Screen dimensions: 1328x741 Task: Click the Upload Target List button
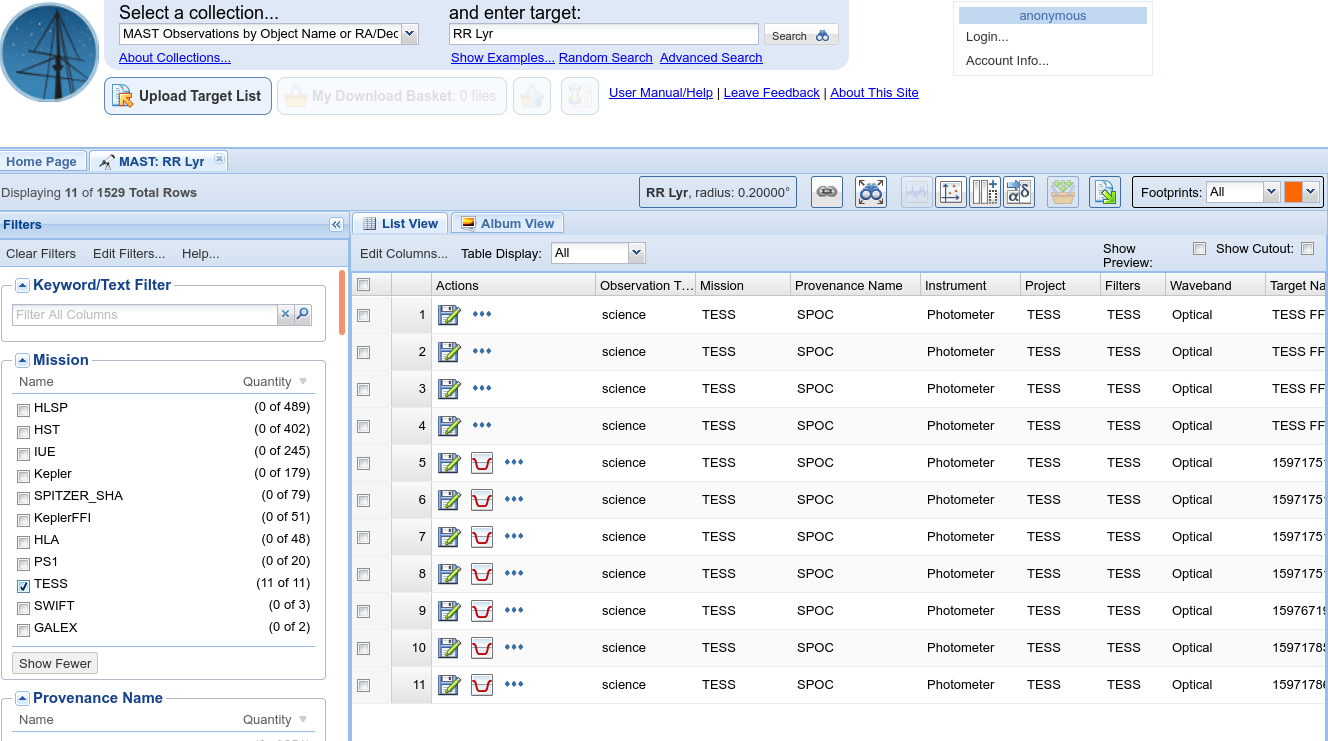(188, 96)
